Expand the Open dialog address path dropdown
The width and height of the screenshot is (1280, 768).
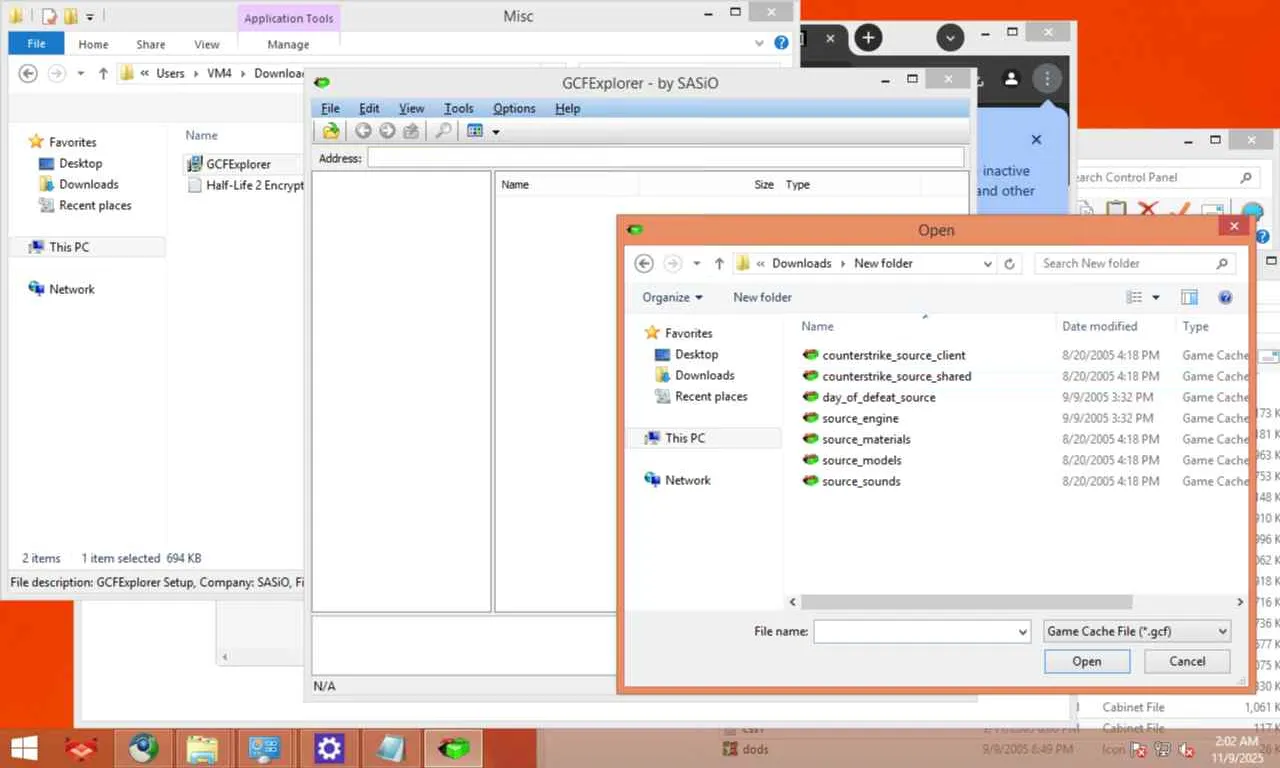click(988, 264)
